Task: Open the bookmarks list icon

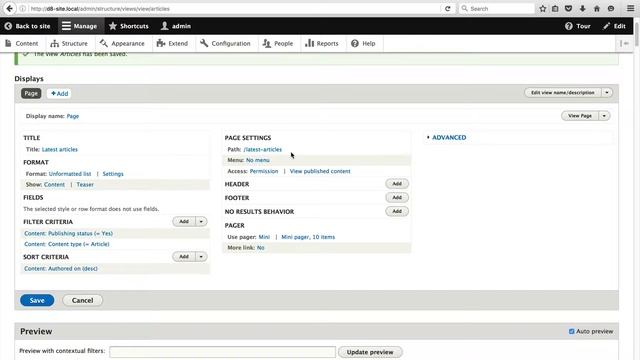Action: (x=555, y=9)
